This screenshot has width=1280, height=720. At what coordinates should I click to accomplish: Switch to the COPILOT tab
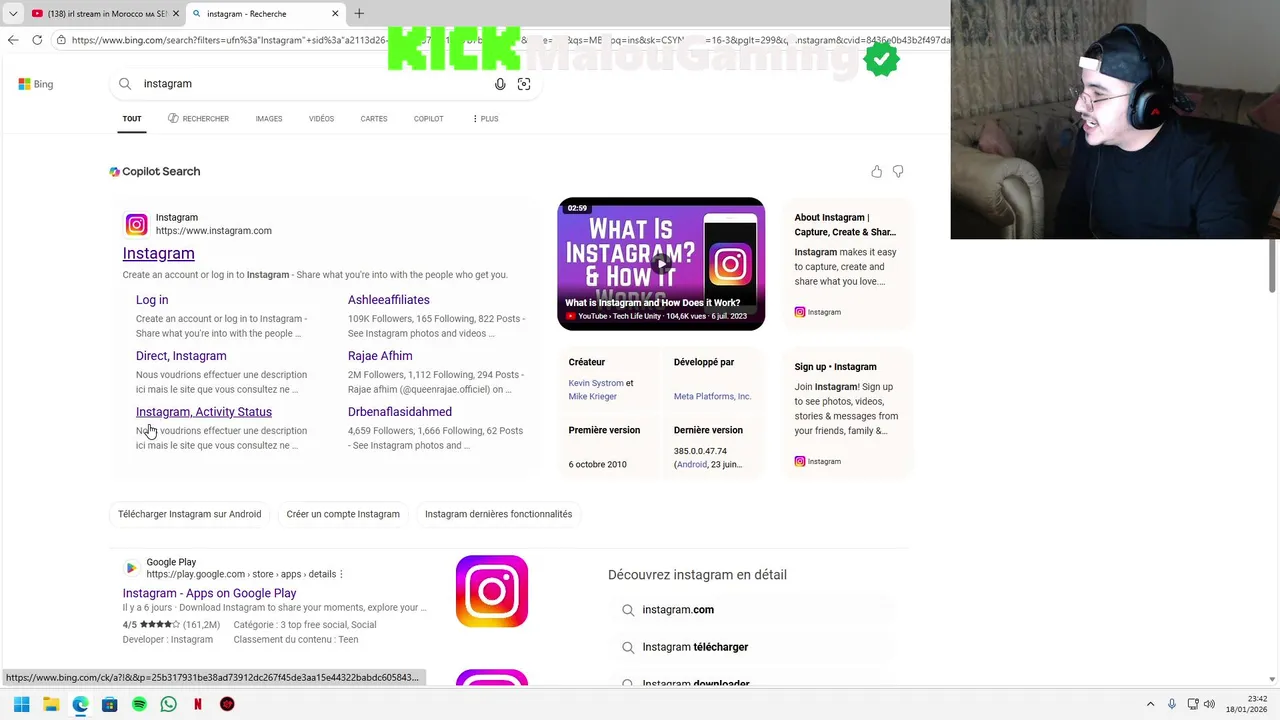coord(429,119)
